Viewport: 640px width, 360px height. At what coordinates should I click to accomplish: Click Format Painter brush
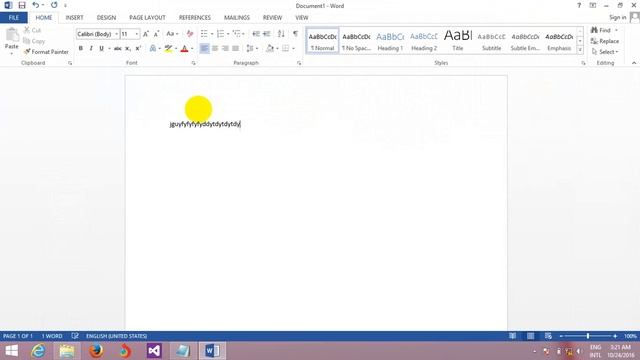click(x=46, y=52)
